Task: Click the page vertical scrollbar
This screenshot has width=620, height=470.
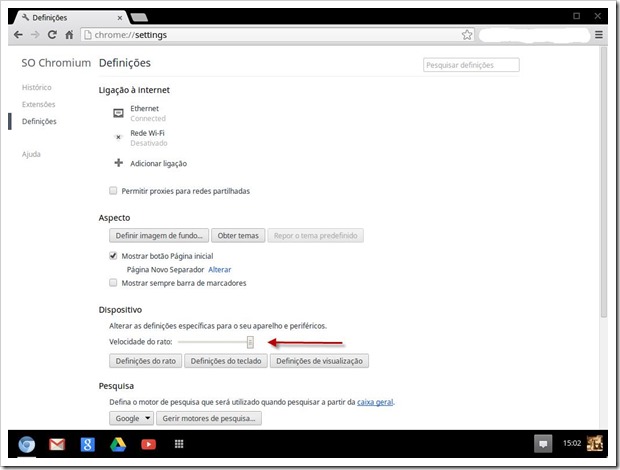Action: pyautogui.click(x=603, y=182)
